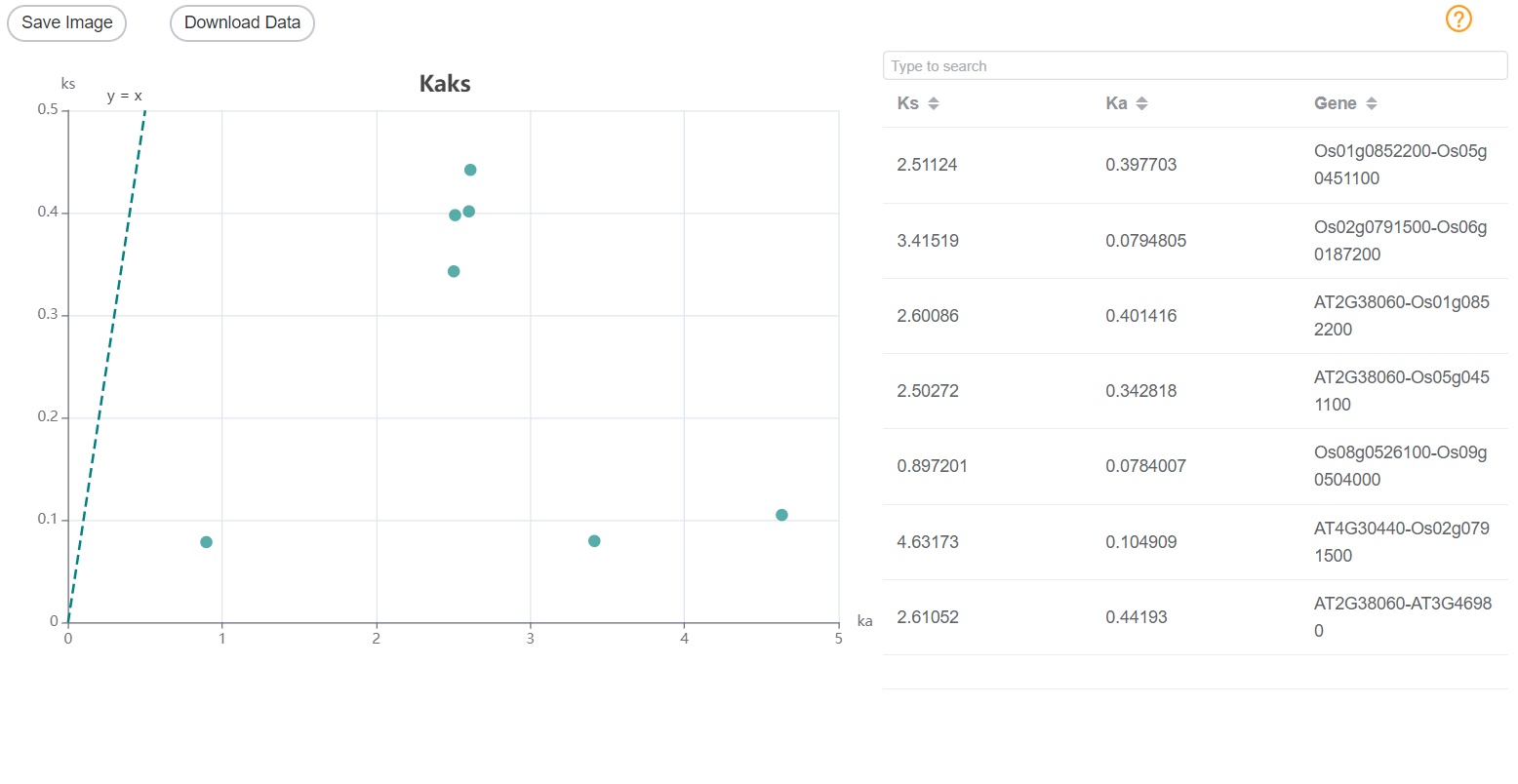Click the orange help question mark icon
Screen dimensions: 1518x784
(x=1458, y=19)
